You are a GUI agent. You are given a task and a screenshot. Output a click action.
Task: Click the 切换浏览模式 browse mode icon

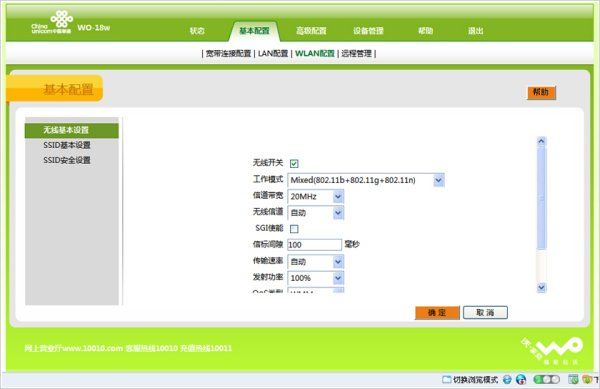point(447,379)
